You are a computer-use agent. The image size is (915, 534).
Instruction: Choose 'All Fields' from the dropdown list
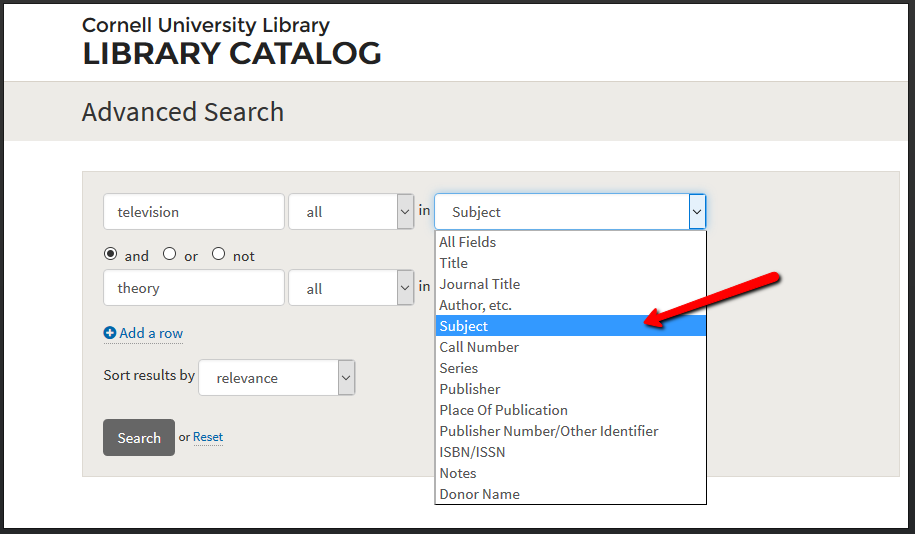571,242
